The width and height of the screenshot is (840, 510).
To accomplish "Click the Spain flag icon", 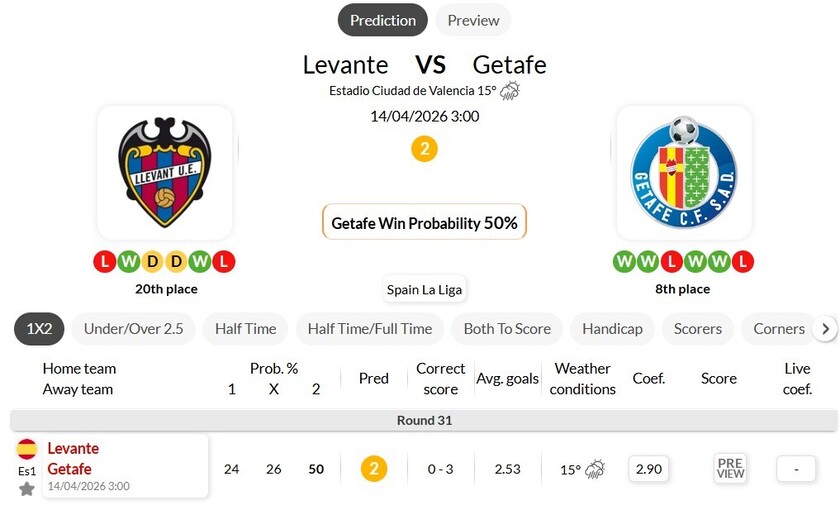I will tap(27, 448).
